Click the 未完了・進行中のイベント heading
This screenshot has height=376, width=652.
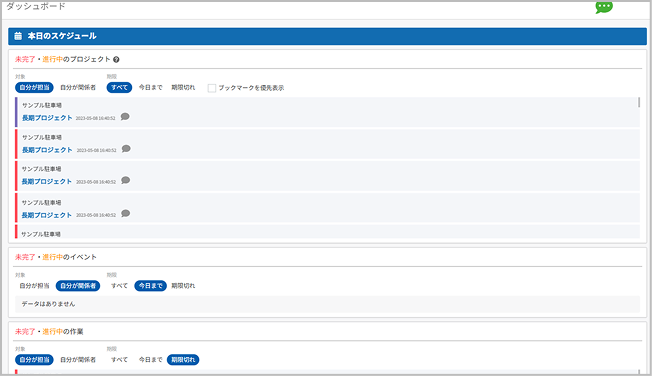tap(56, 257)
